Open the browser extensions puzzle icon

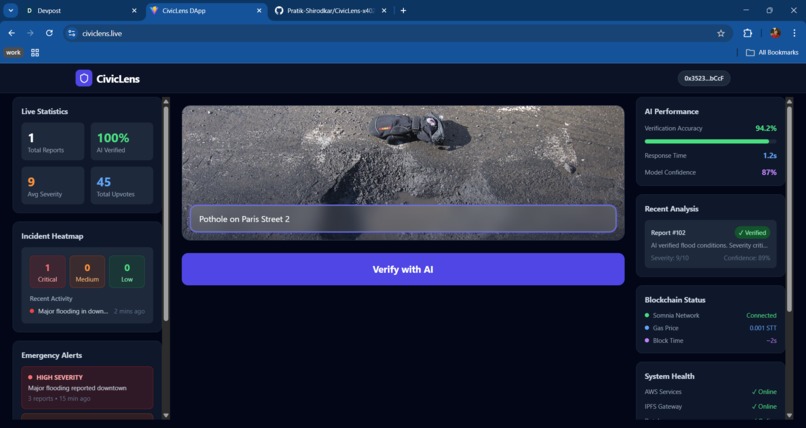click(x=747, y=33)
